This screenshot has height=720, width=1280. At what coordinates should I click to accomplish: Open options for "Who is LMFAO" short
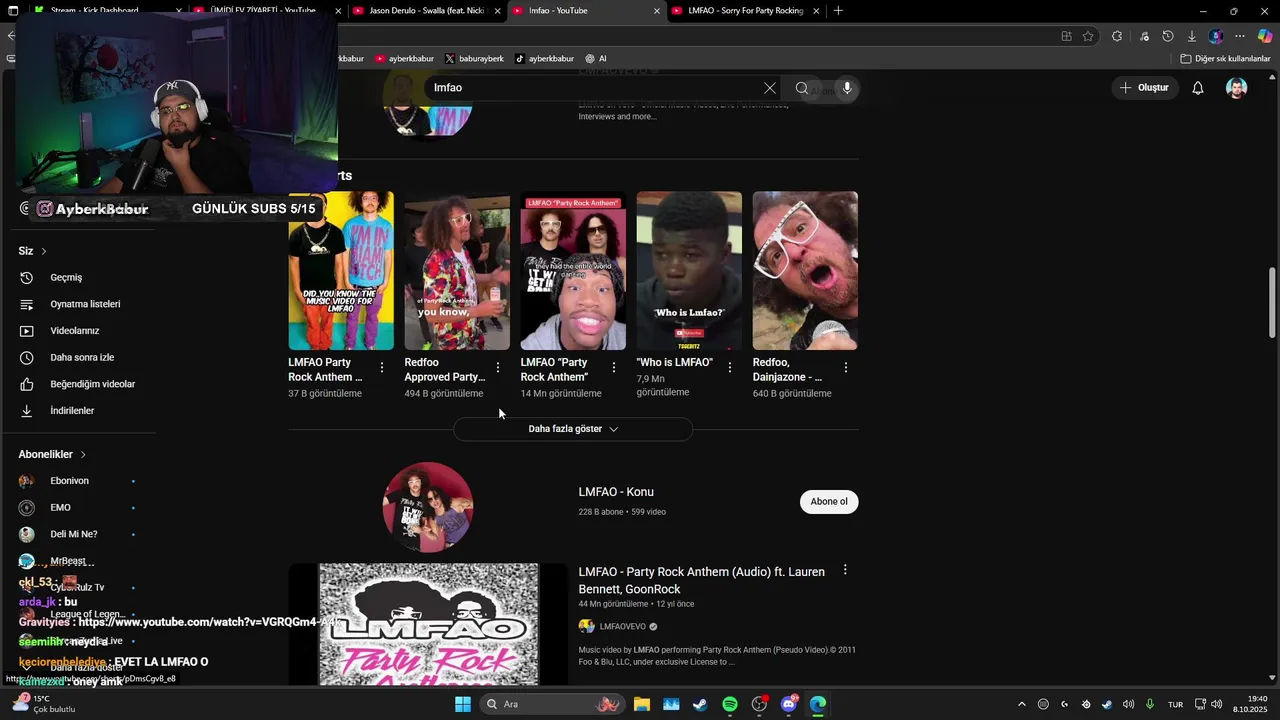730,368
